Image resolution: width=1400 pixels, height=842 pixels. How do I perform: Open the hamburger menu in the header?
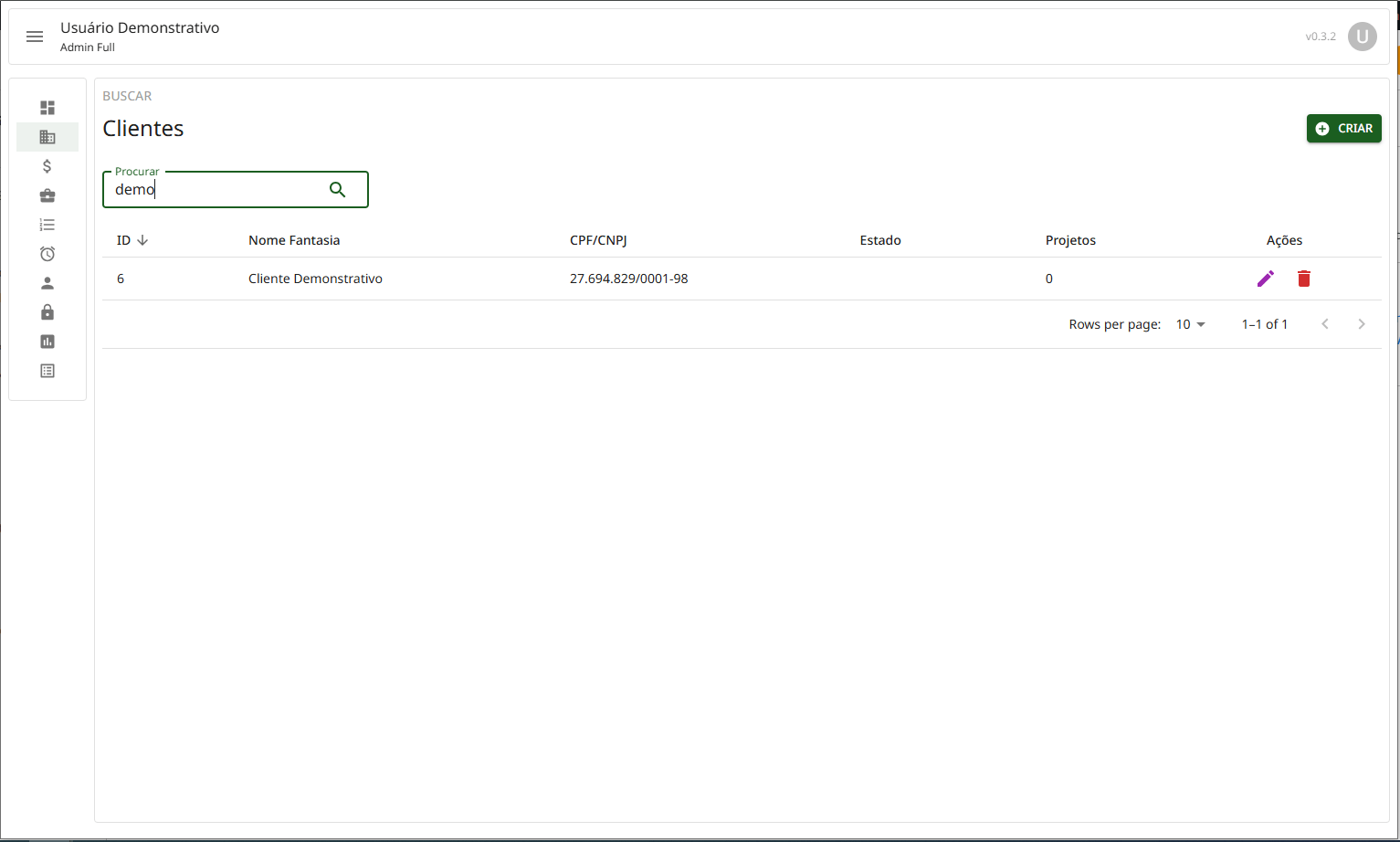(x=35, y=37)
